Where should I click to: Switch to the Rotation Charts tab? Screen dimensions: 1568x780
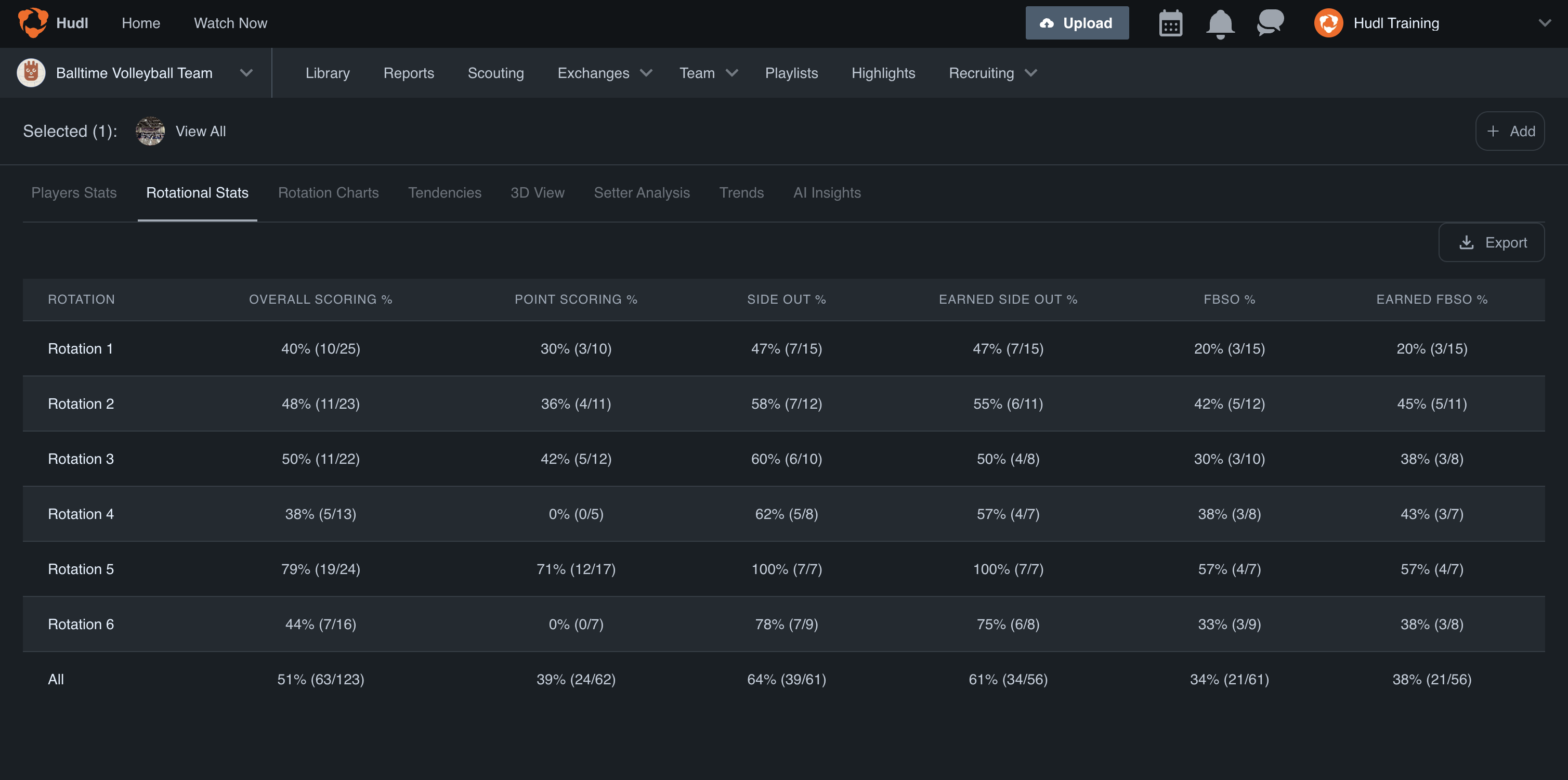[328, 192]
